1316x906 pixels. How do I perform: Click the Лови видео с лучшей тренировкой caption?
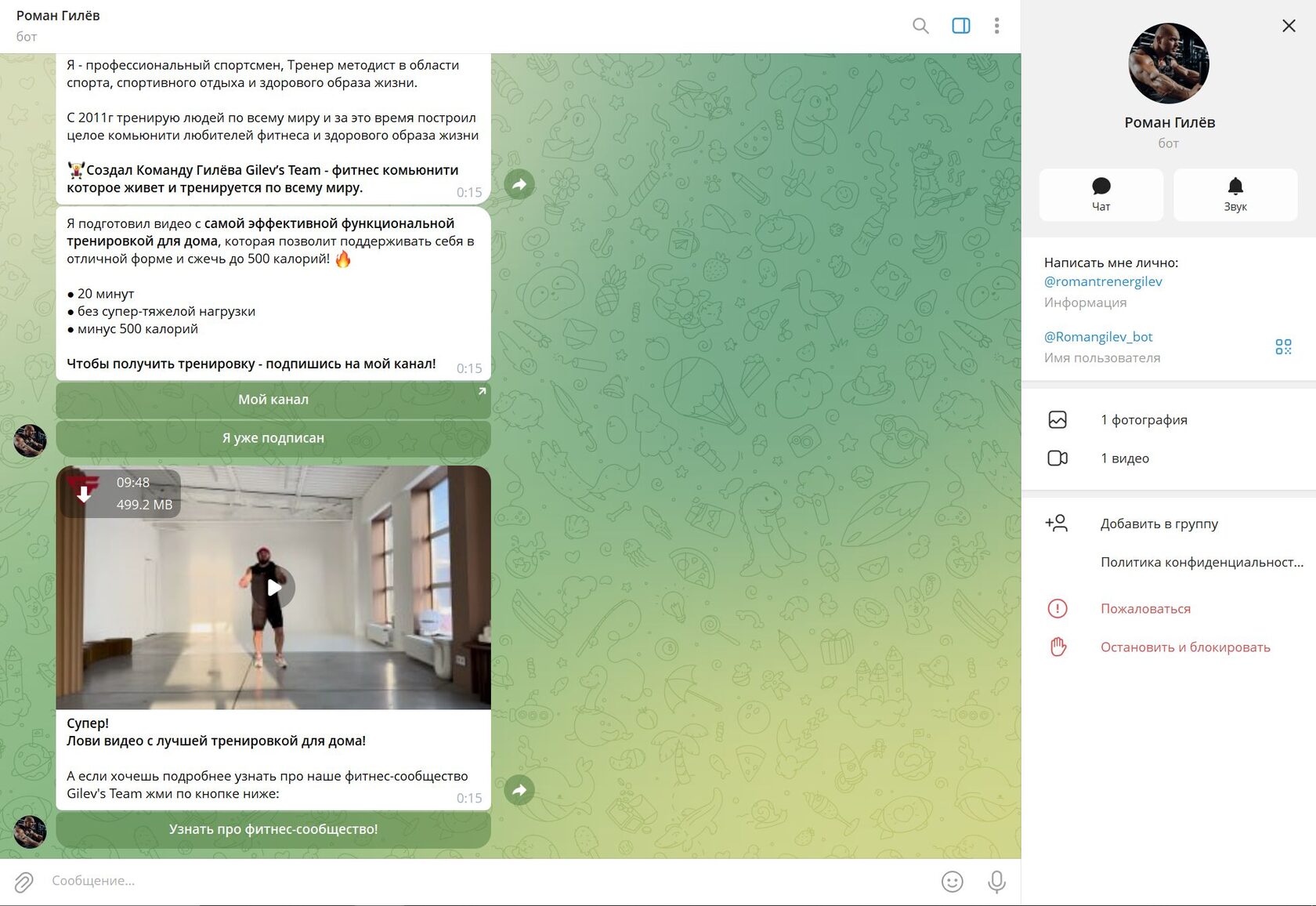pyautogui.click(x=216, y=741)
